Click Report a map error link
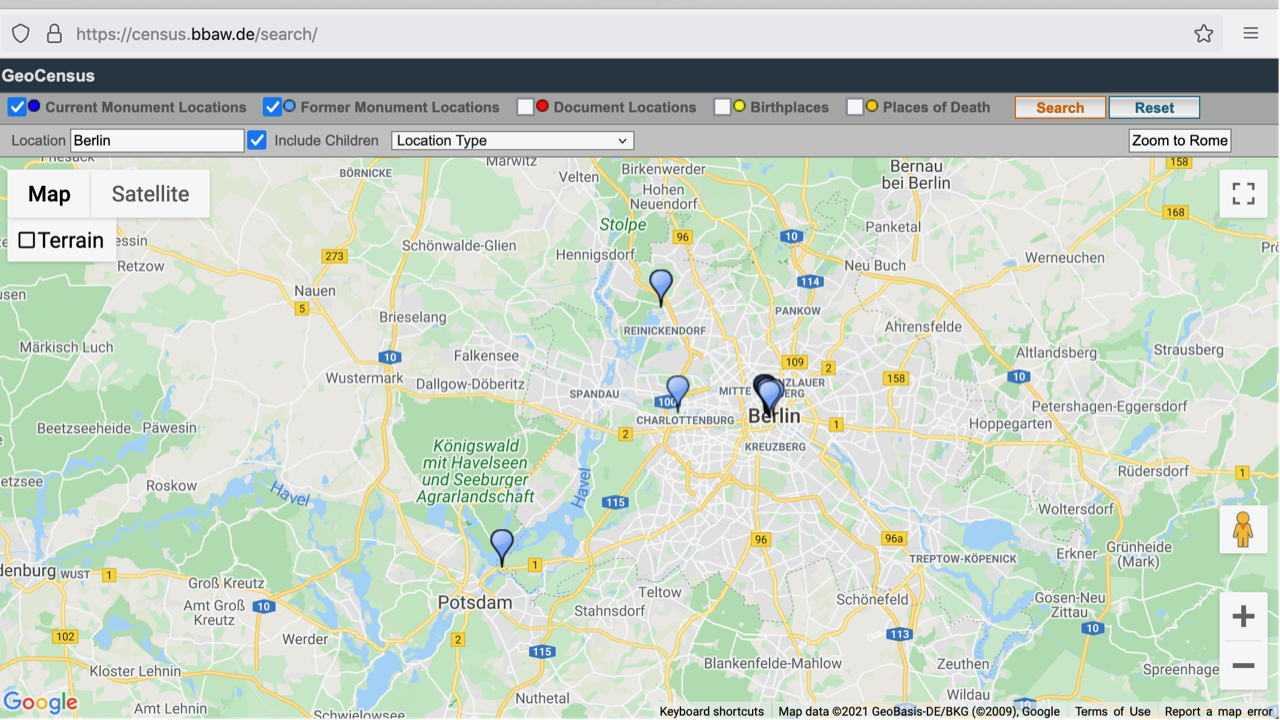Screen dimensions: 1280x720 [x=1218, y=711]
